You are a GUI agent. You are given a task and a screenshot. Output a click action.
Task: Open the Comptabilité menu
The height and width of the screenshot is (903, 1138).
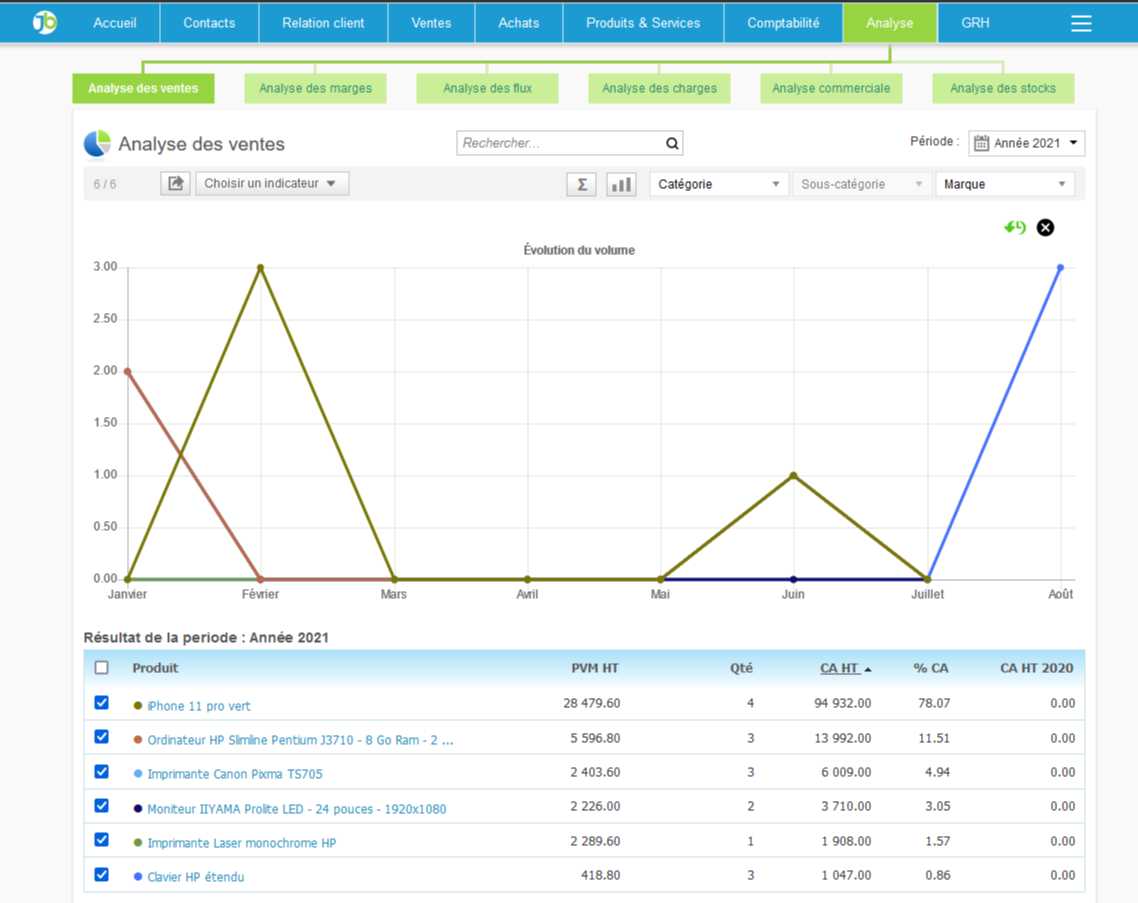click(783, 23)
